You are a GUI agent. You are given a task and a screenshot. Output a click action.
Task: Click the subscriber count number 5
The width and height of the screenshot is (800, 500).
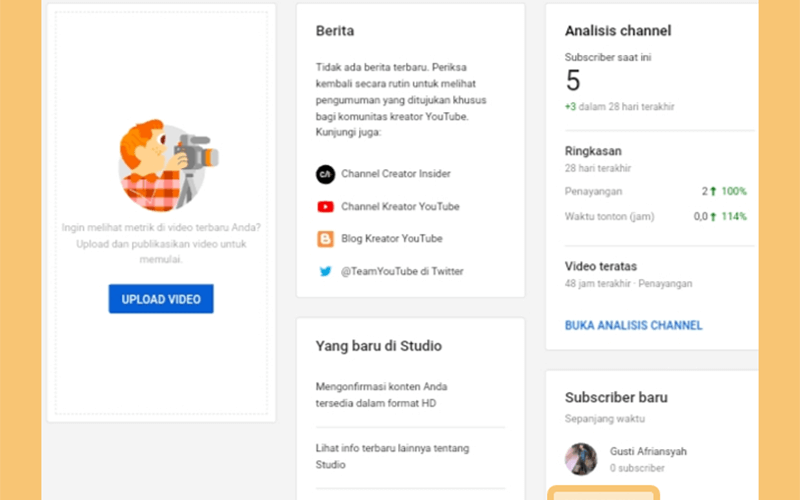tap(573, 81)
